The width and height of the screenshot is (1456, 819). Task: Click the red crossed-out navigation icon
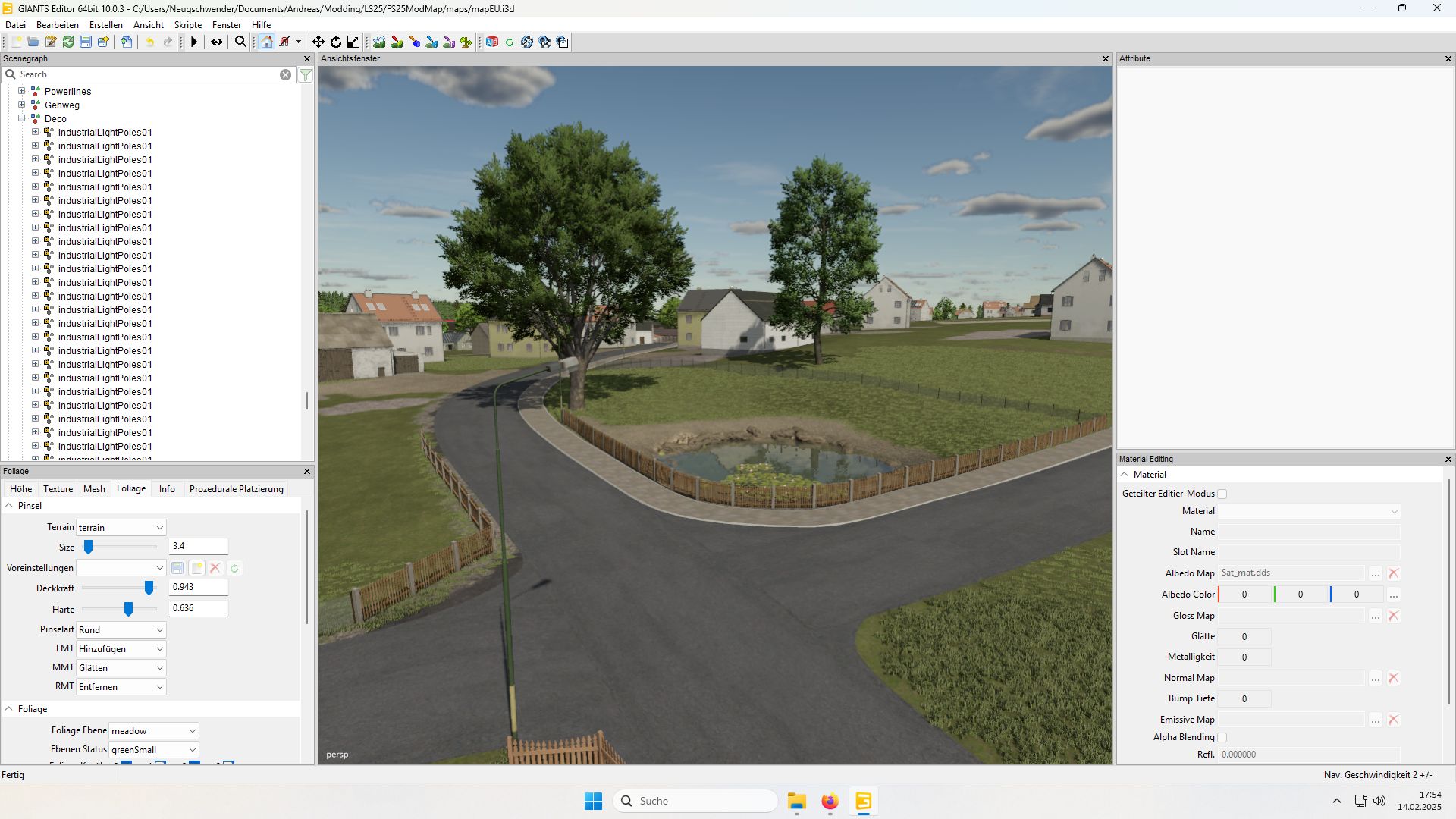[284, 42]
